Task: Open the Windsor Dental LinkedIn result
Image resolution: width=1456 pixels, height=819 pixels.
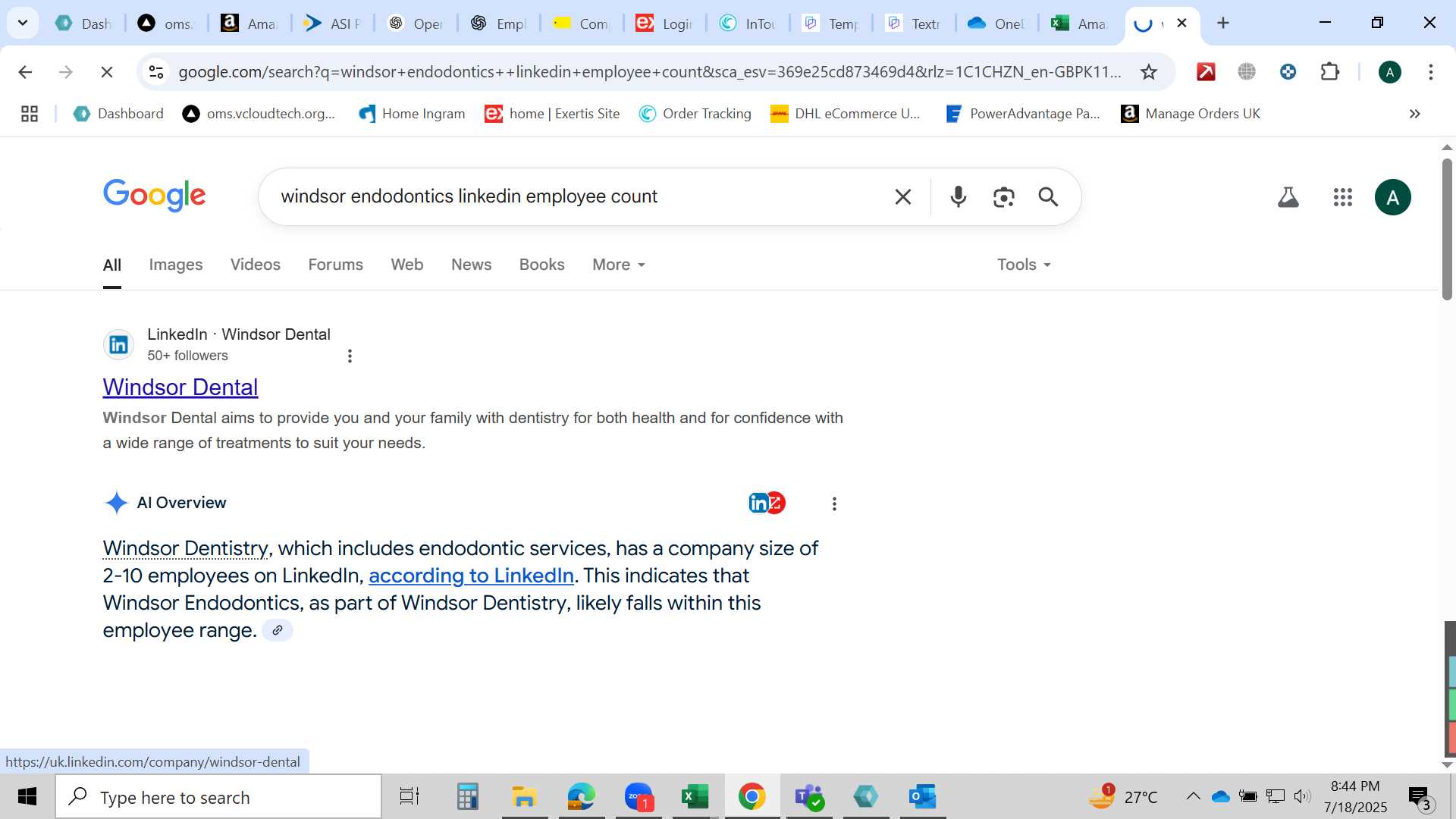Action: (180, 388)
